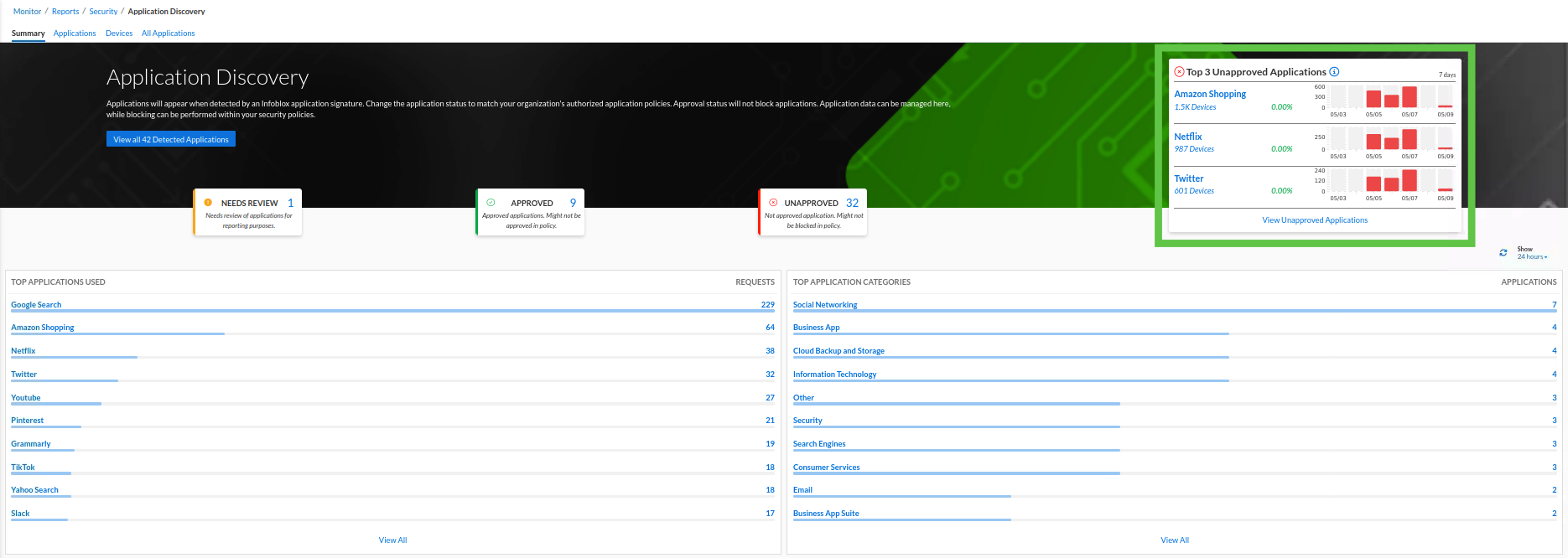Image resolution: width=1568 pixels, height=558 pixels.
Task: Click the red Unapproved X icon on status card
Action: click(x=773, y=203)
